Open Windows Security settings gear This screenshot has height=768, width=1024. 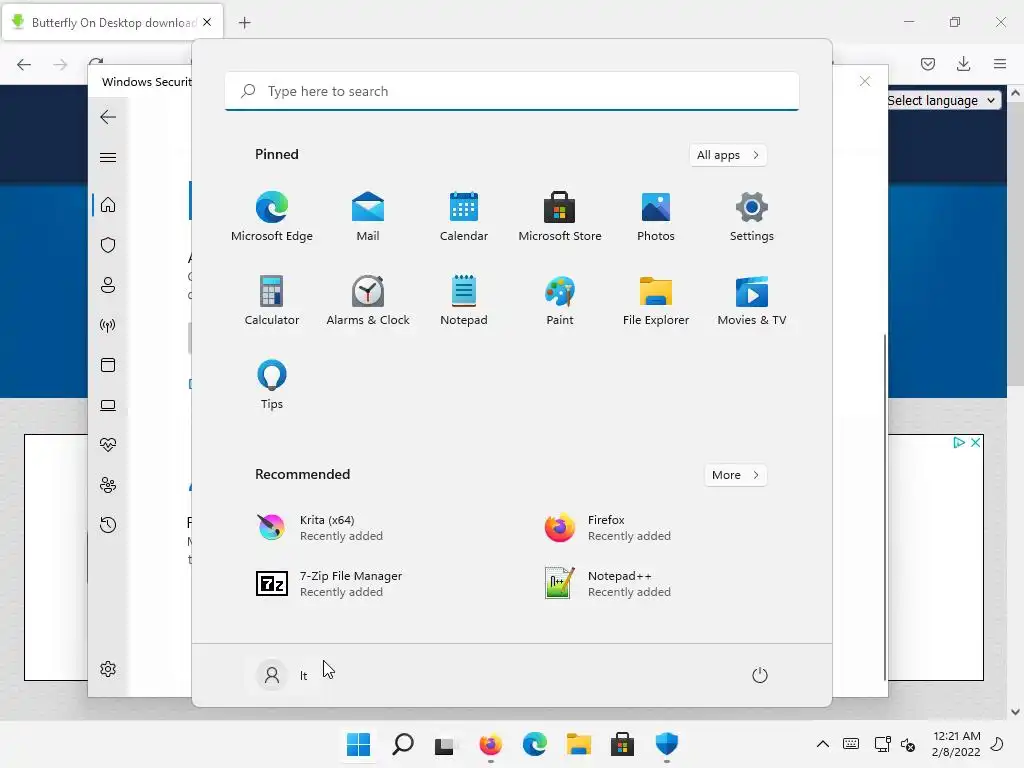[x=108, y=669]
